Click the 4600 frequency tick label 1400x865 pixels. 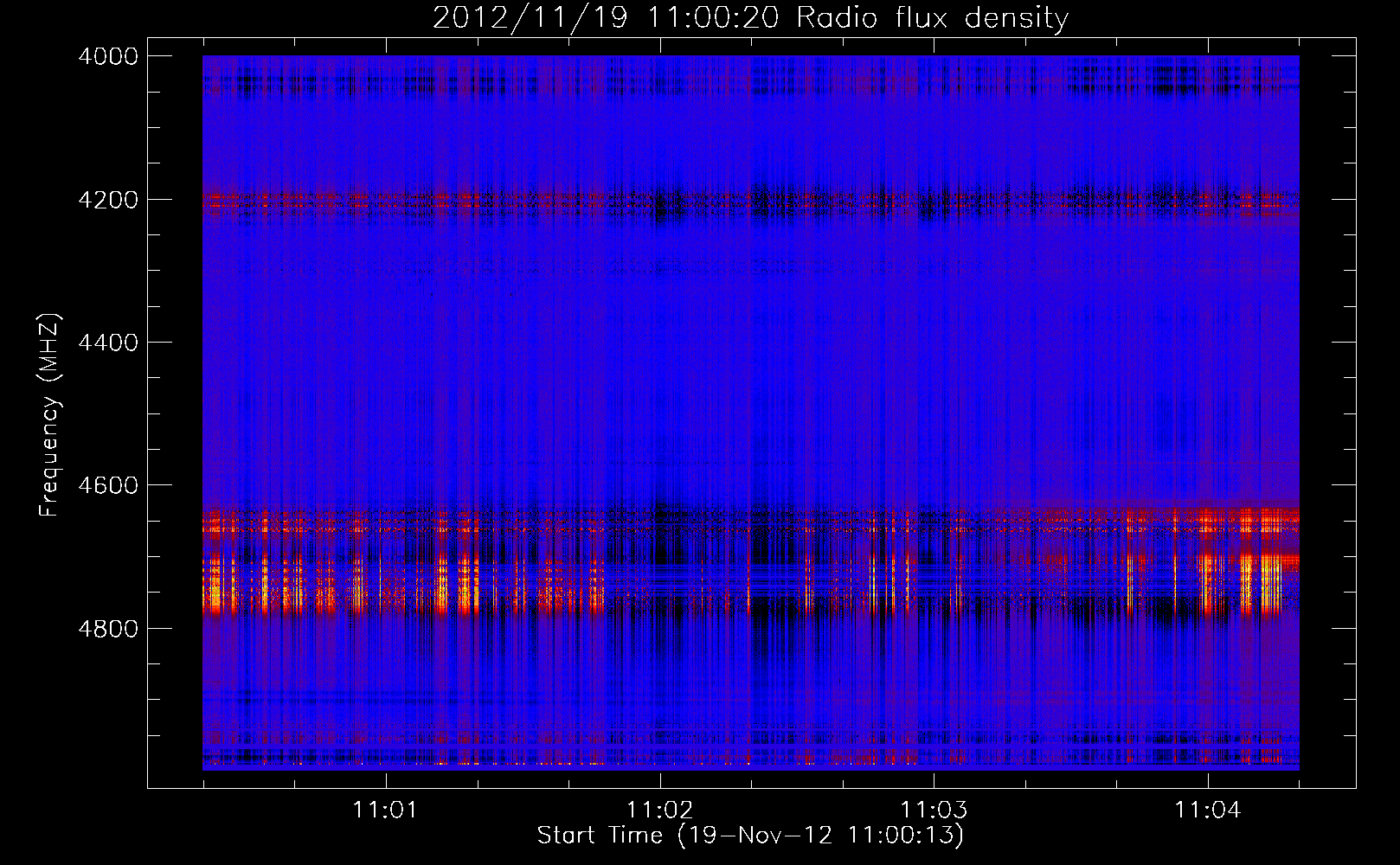108,485
